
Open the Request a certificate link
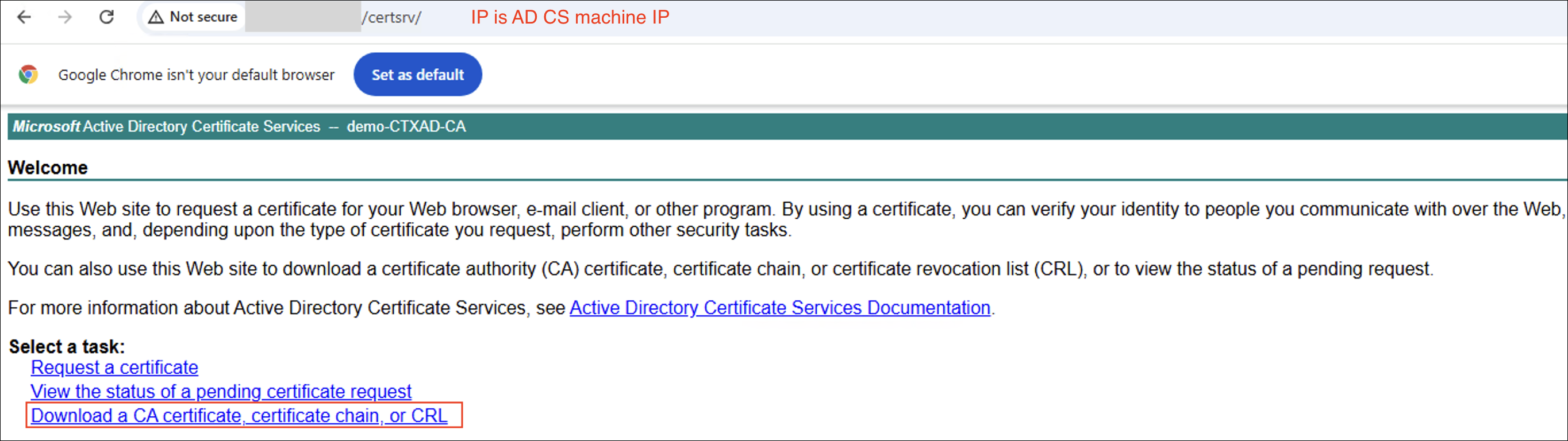[x=114, y=367]
